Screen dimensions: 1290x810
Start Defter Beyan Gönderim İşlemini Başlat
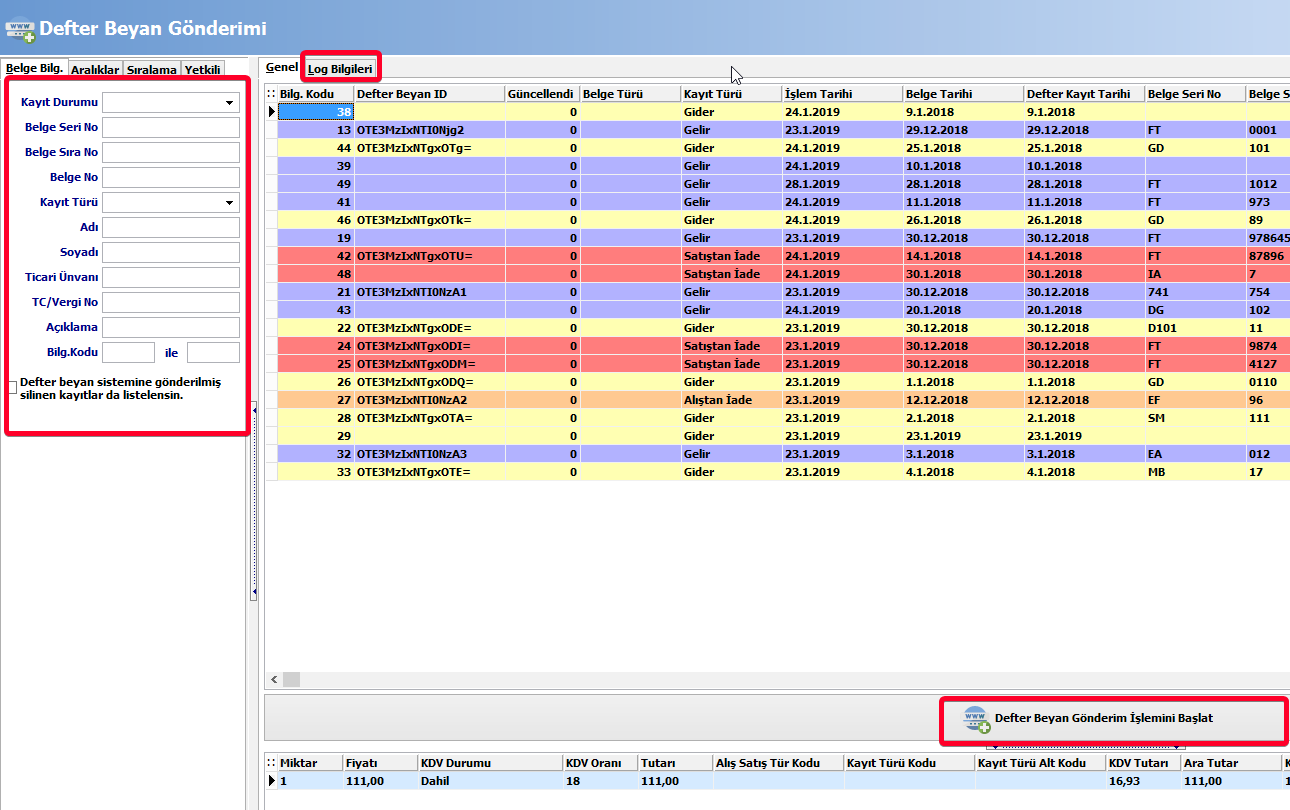(1113, 718)
